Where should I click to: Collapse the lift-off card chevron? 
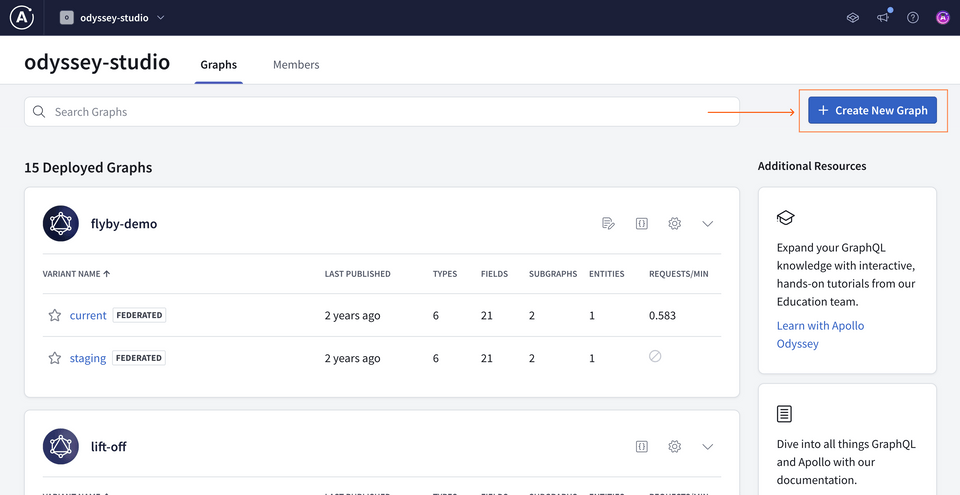708,447
